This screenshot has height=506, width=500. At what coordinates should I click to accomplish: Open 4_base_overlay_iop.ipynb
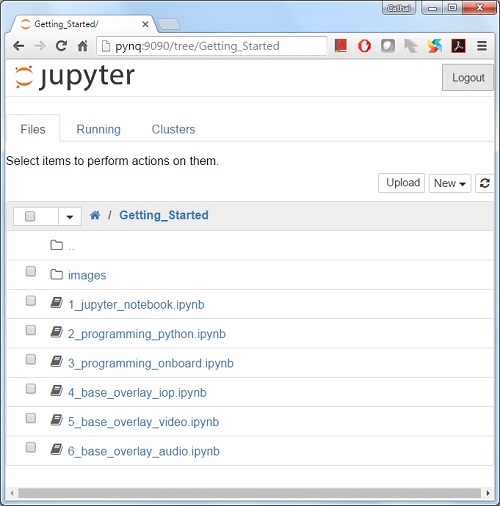pos(137,393)
